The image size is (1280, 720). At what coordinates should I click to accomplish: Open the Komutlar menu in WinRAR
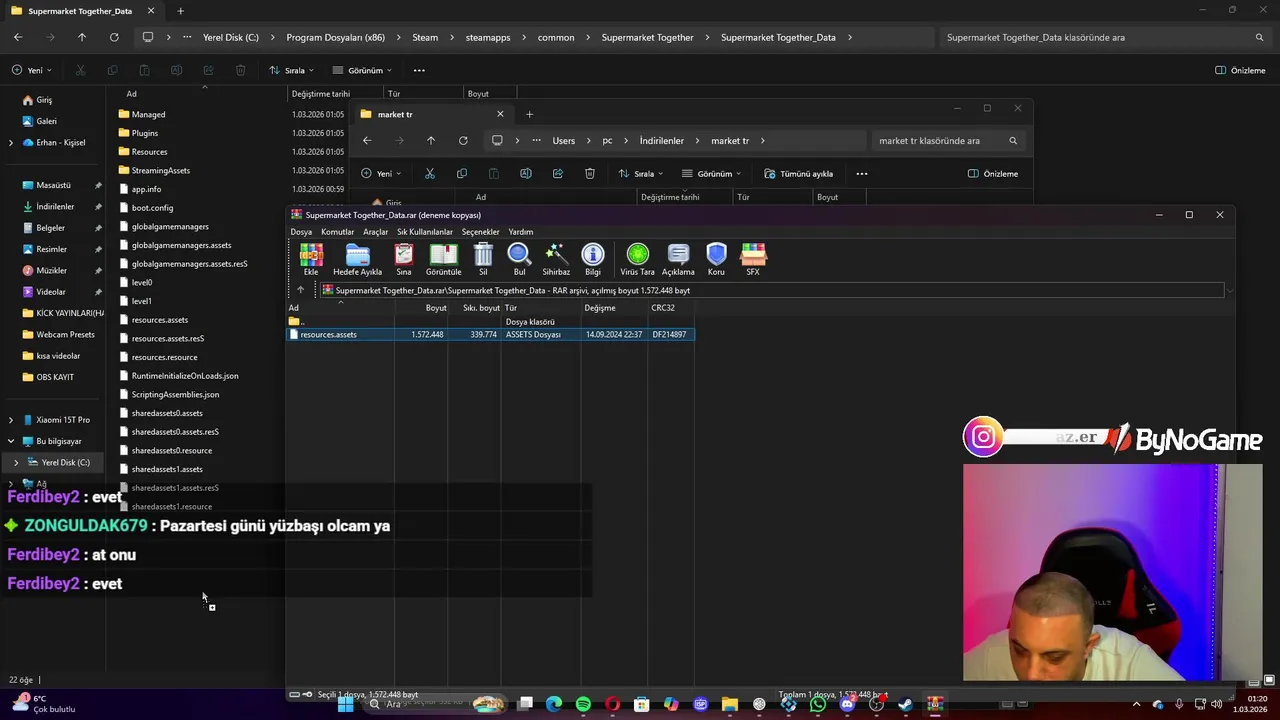[337, 232]
